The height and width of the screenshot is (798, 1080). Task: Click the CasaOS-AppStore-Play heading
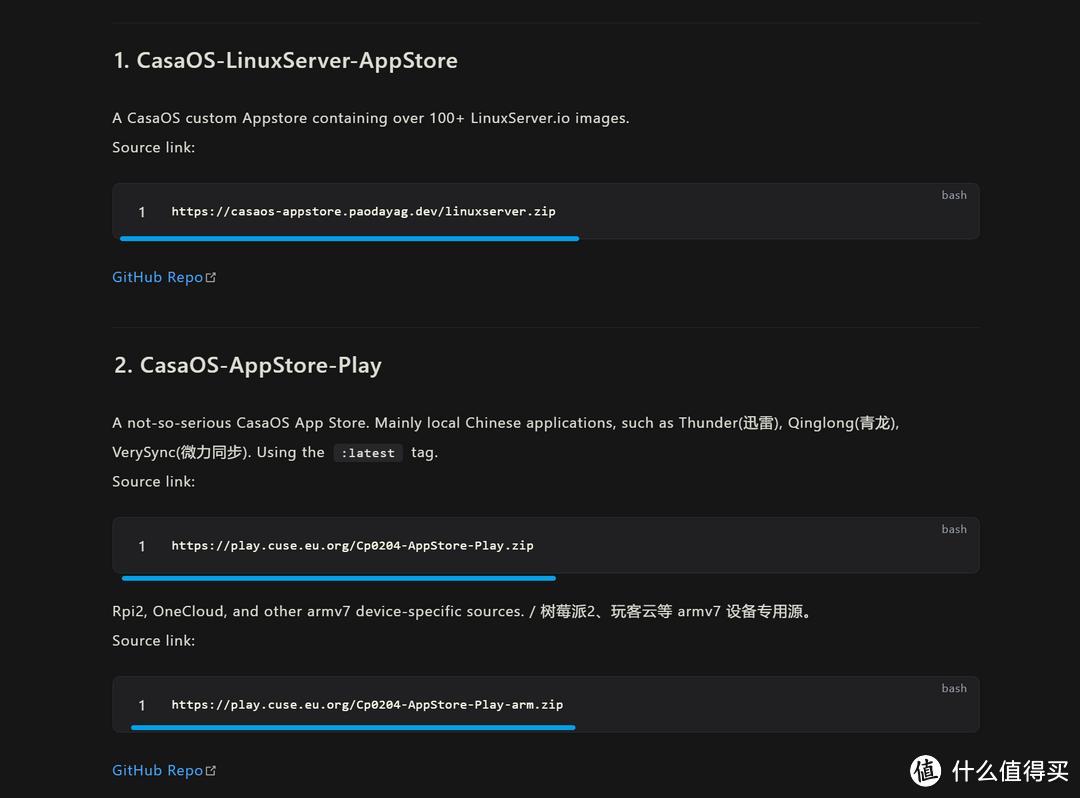point(247,365)
